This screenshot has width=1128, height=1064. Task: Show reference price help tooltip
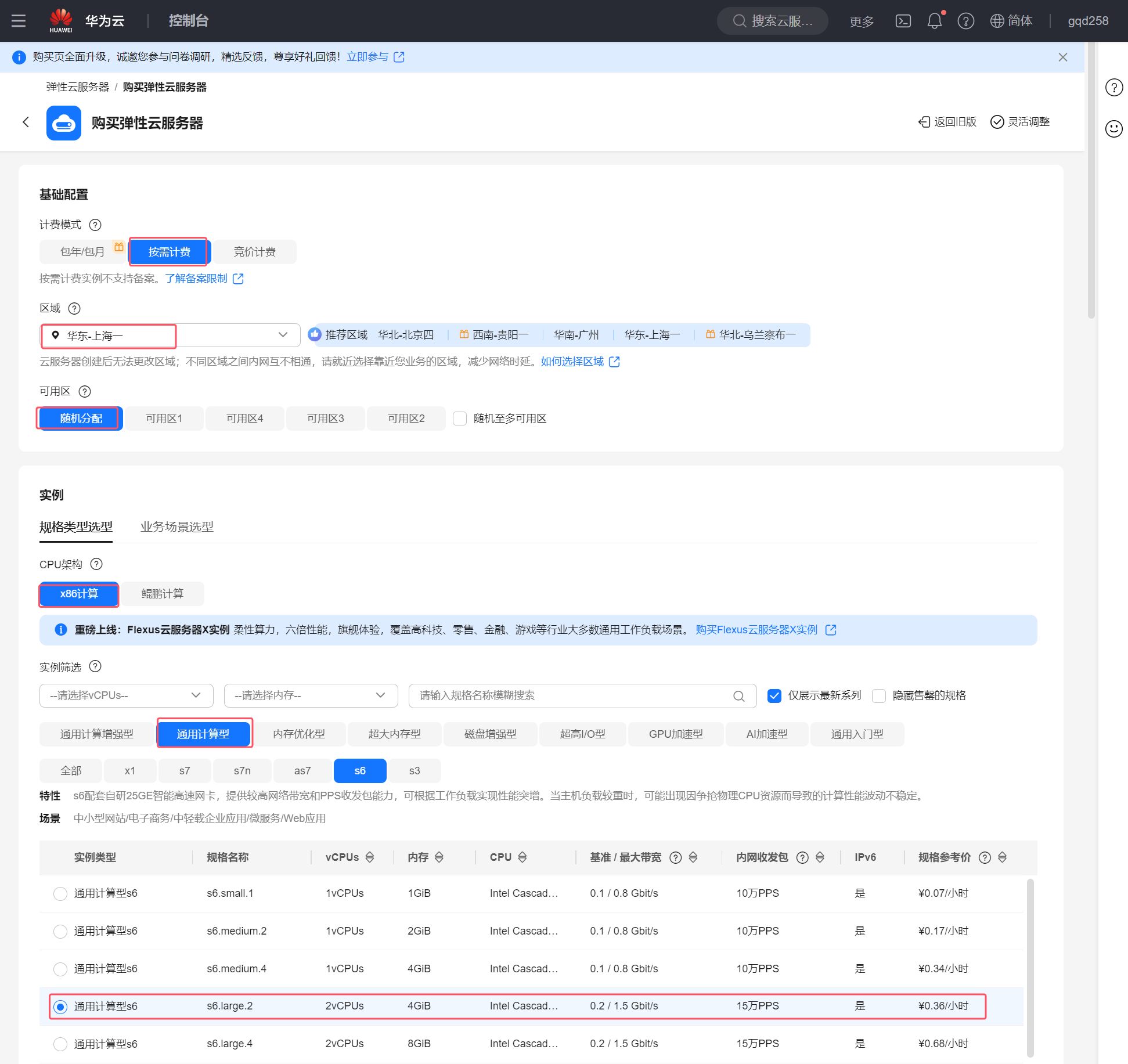pos(985,857)
